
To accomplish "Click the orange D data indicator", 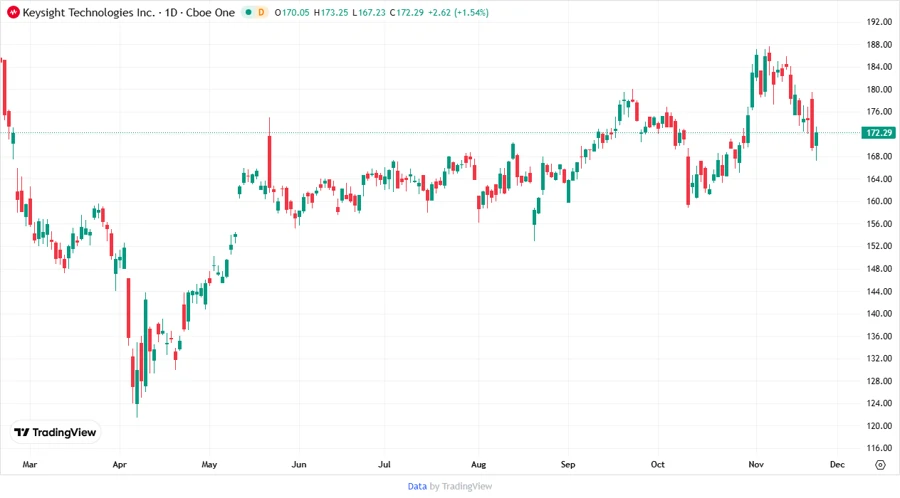I will point(261,12).
